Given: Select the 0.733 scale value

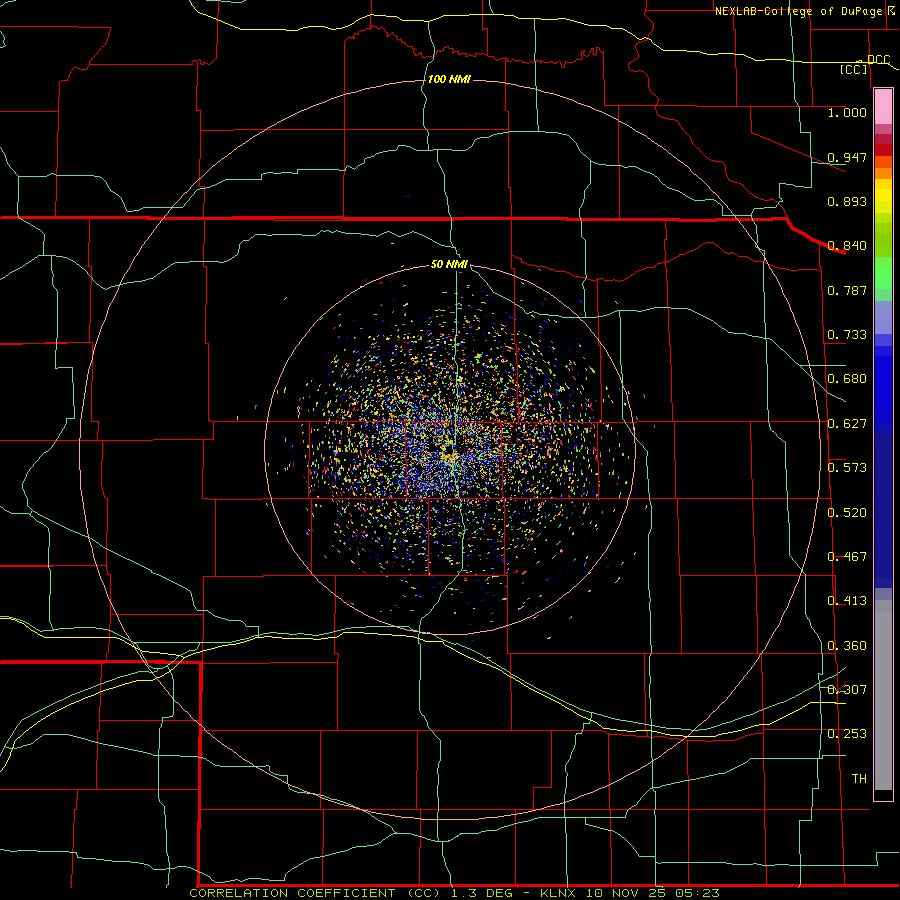Looking at the screenshot, I should [x=847, y=335].
